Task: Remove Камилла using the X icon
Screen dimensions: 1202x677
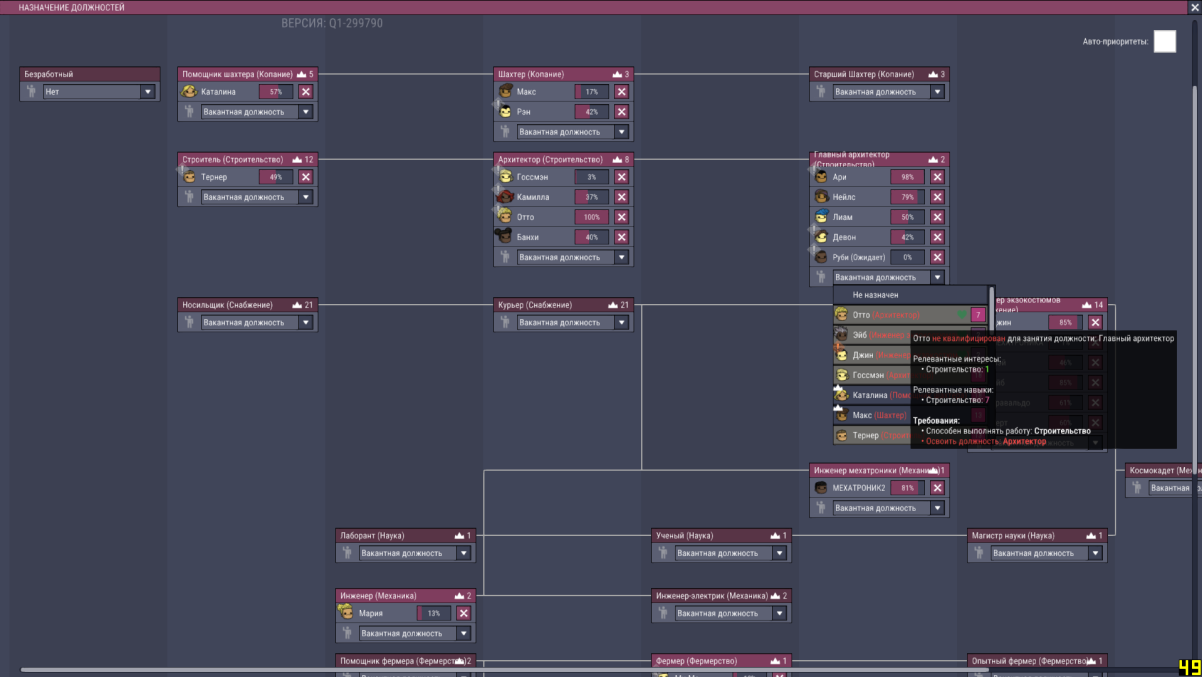Action: [622, 197]
